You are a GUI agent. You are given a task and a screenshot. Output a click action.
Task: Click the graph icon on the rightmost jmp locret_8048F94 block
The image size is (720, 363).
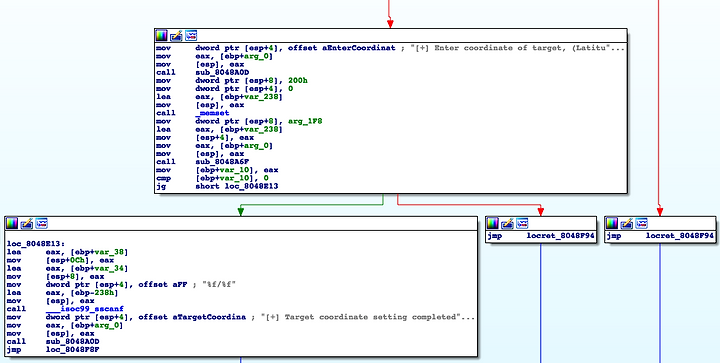642,223
